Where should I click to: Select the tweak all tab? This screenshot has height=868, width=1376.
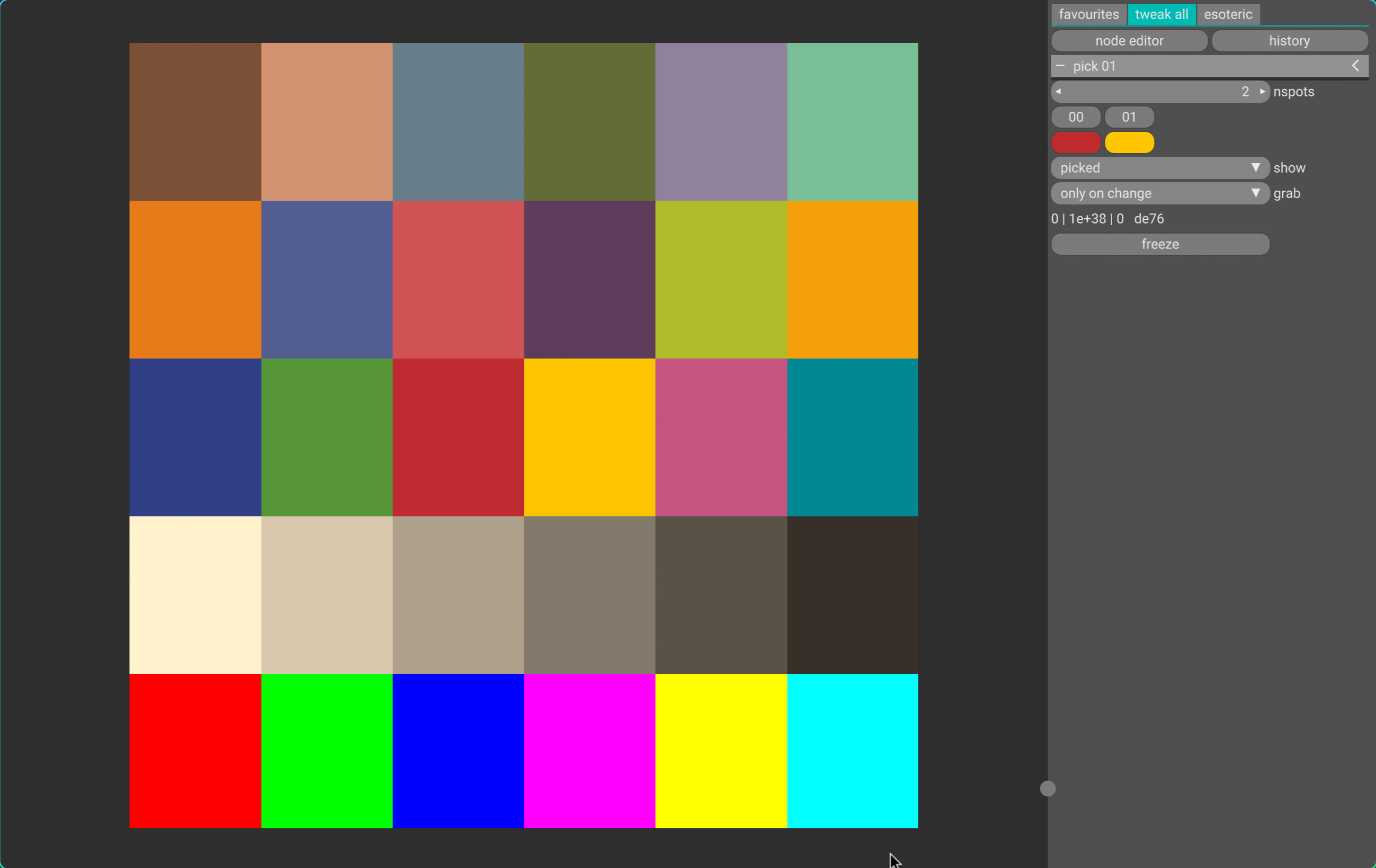tap(1161, 14)
